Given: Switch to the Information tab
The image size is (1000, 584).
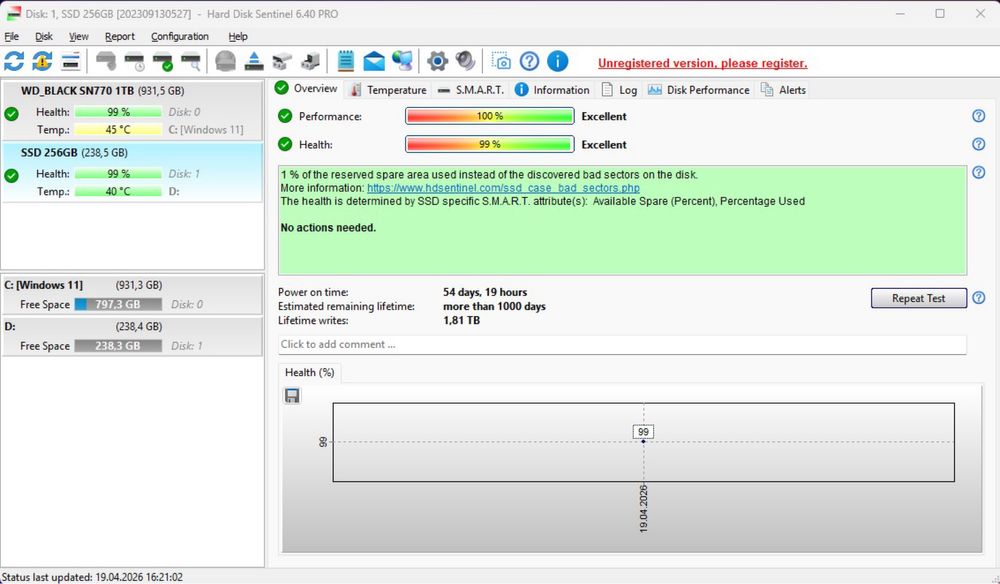Looking at the screenshot, I should click(552, 90).
